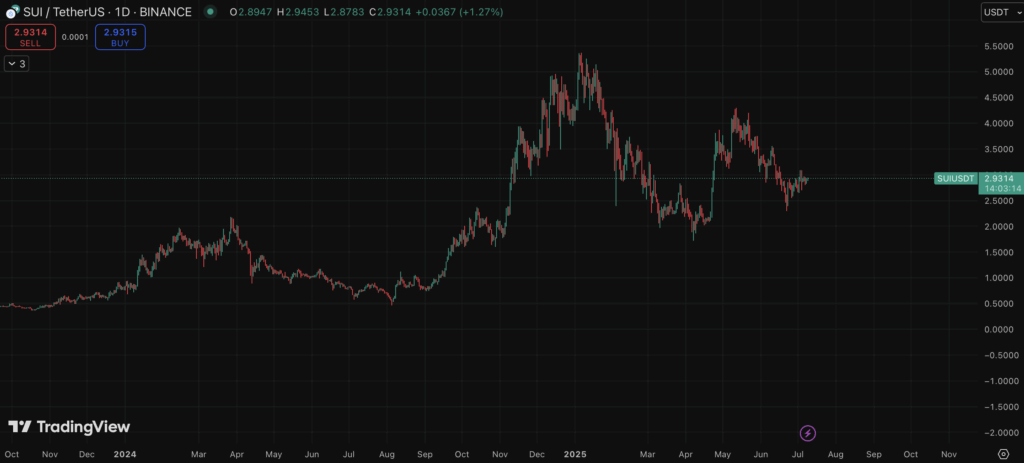Click the high value H2.9453
1024x463 pixels.
(x=298, y=12)
